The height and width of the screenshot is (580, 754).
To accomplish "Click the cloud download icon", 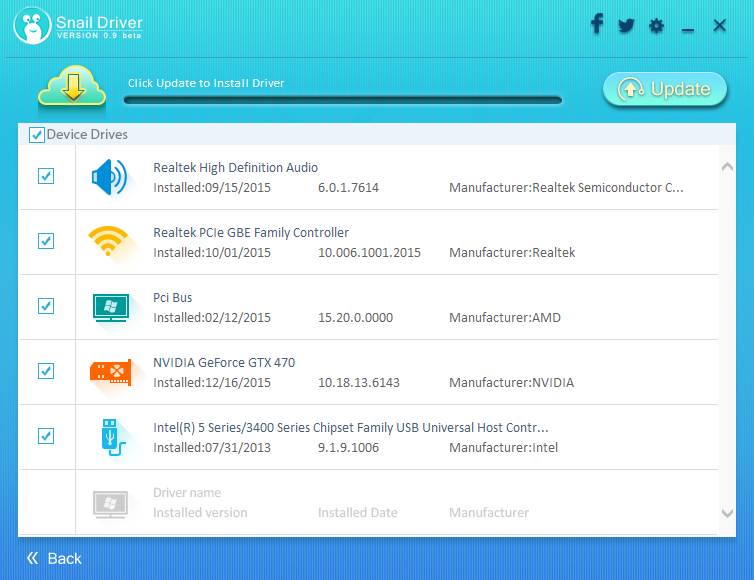I will click(72, 88).
